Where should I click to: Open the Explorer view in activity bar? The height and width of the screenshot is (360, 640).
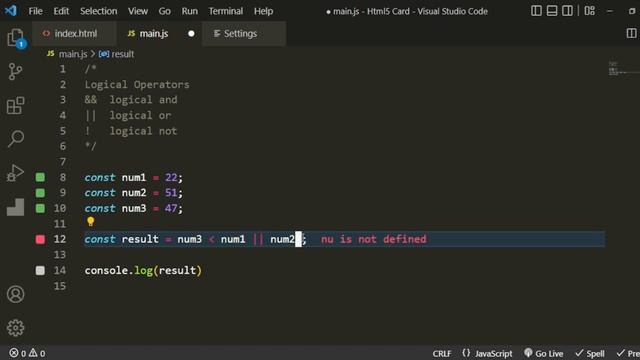point(16,38)
